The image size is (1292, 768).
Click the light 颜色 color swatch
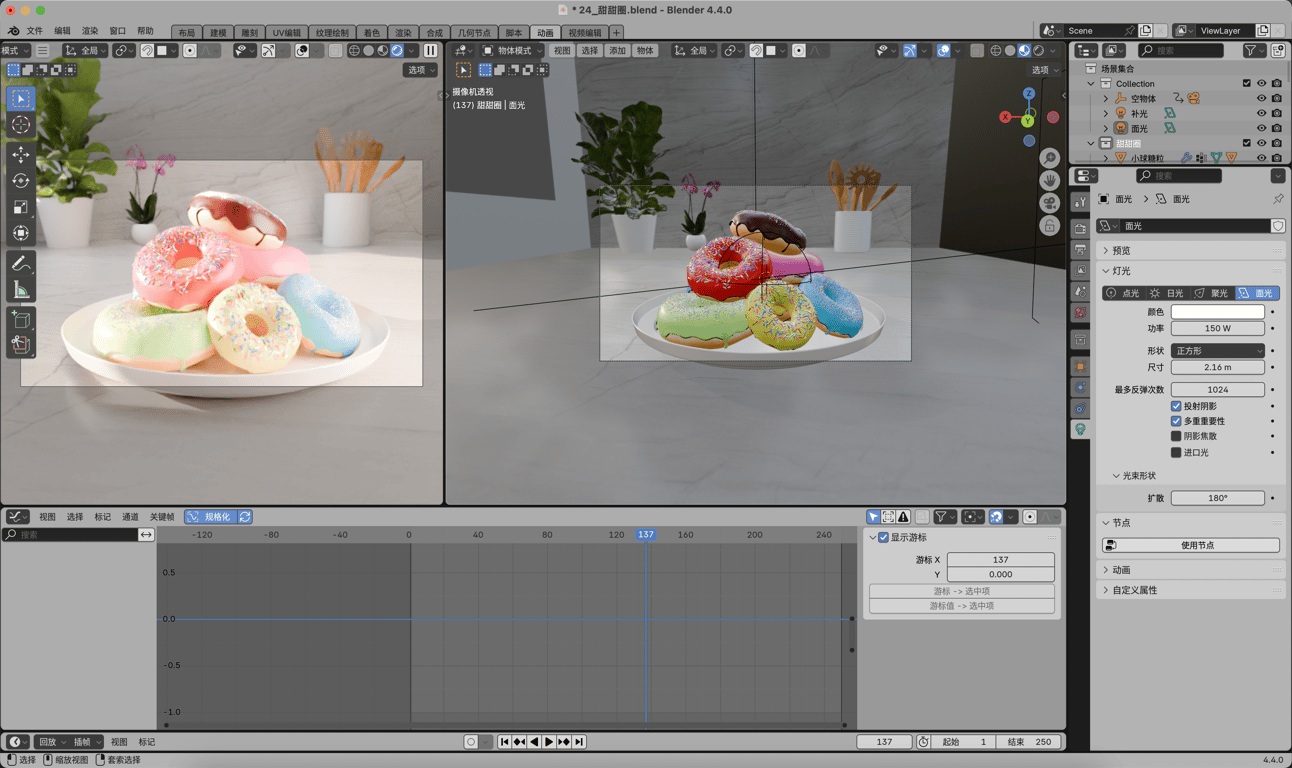[1217, 312]
